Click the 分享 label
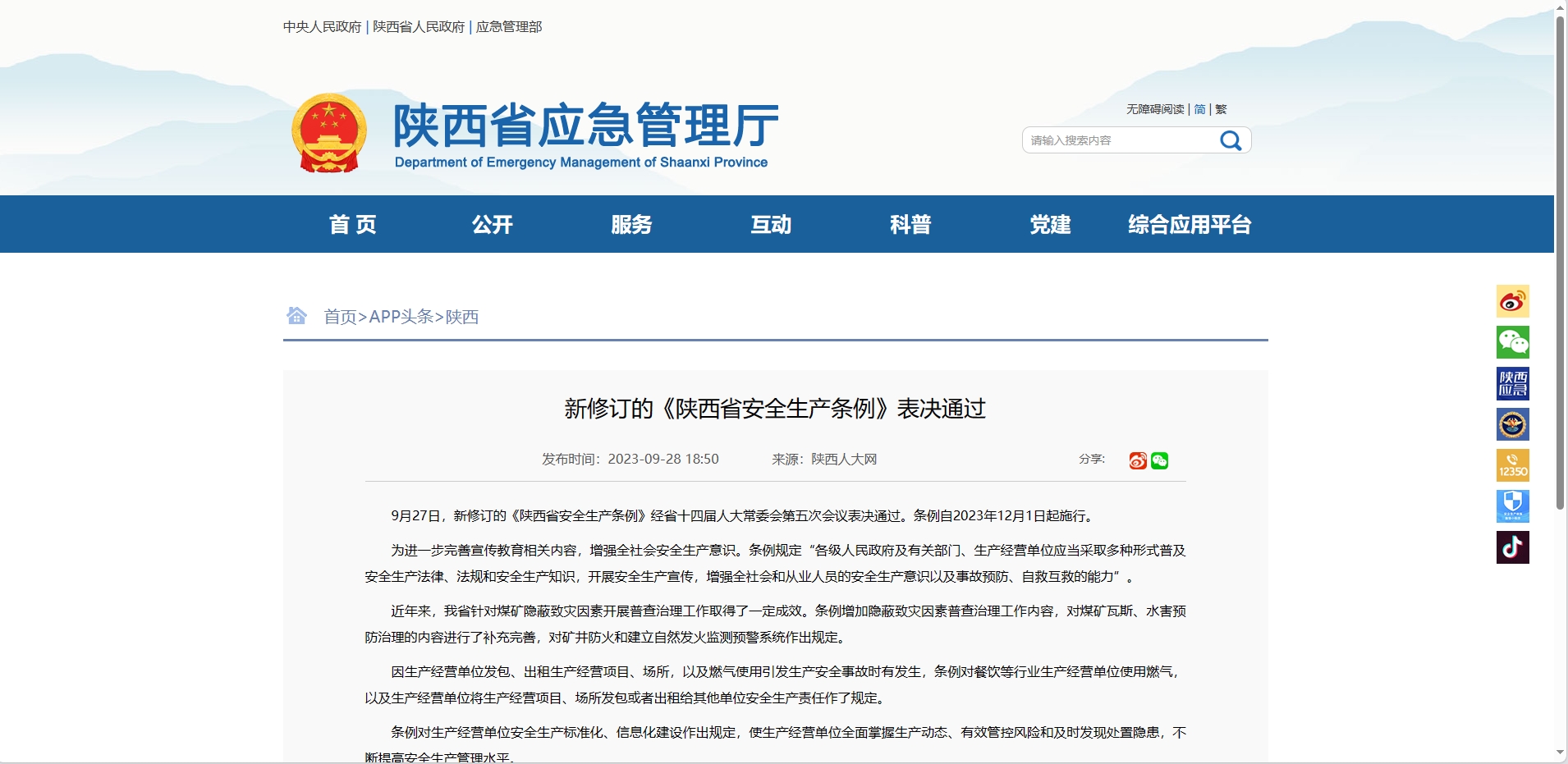Screen dimensions: 1568x764 pyautogui.click(x=1092, y=459)
